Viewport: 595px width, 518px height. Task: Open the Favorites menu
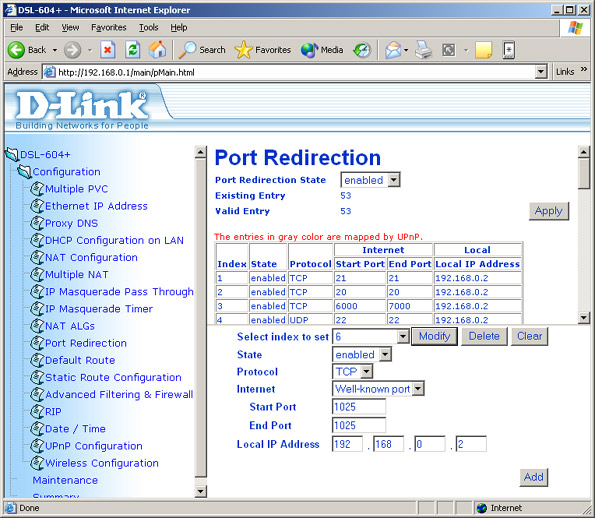click(109, 28)
